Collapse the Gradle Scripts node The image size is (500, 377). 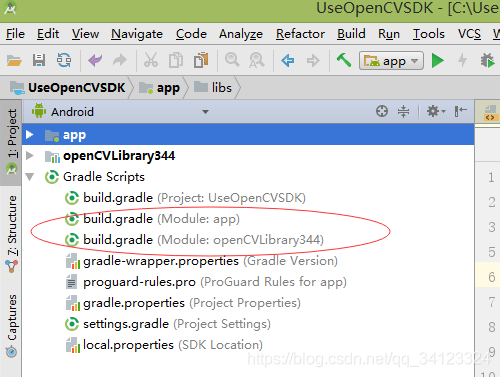click(30, 177)
